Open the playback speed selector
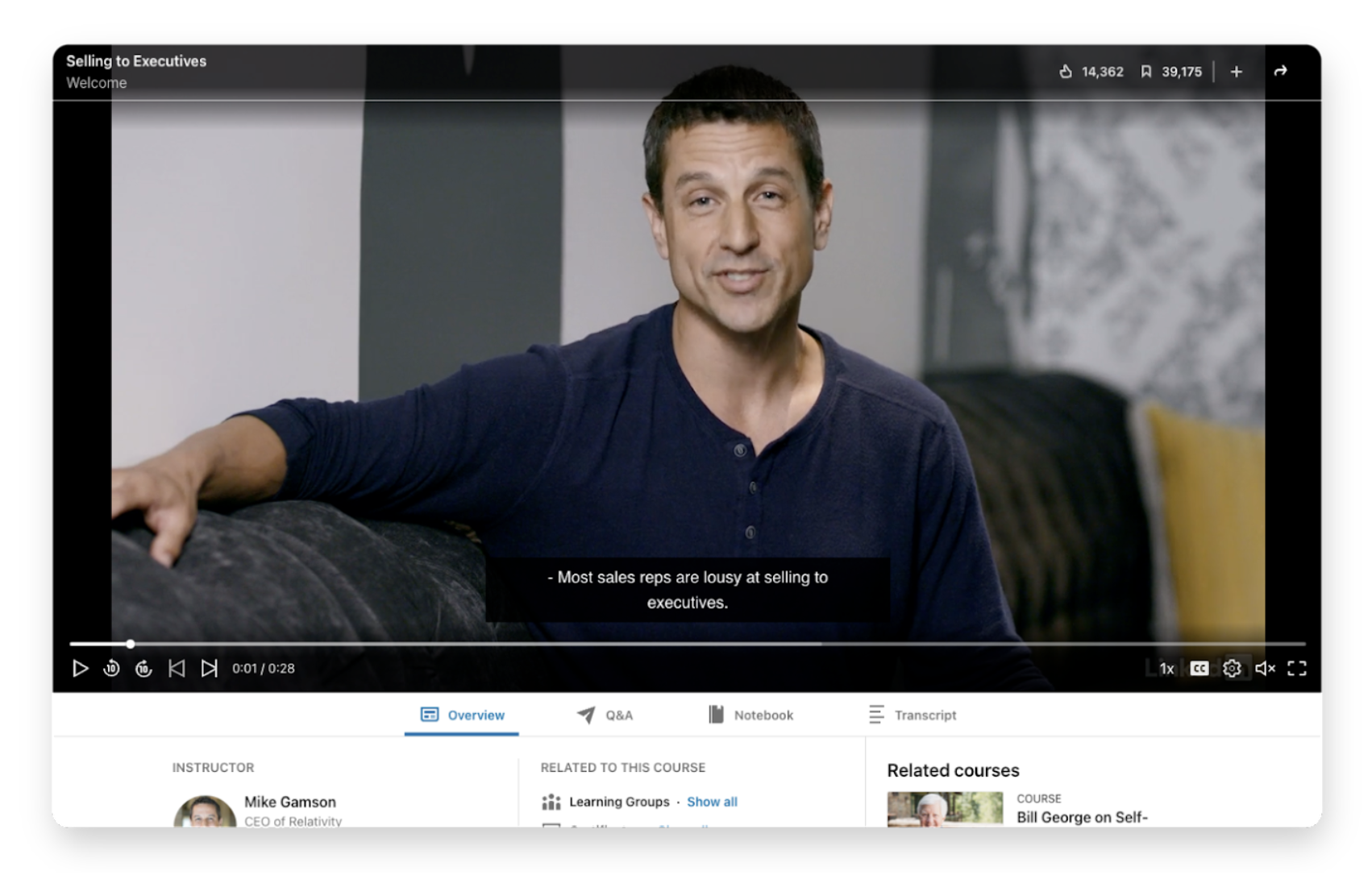Image resolution: width=1372 pixels, height=875 pixels. click(1166, 668)
